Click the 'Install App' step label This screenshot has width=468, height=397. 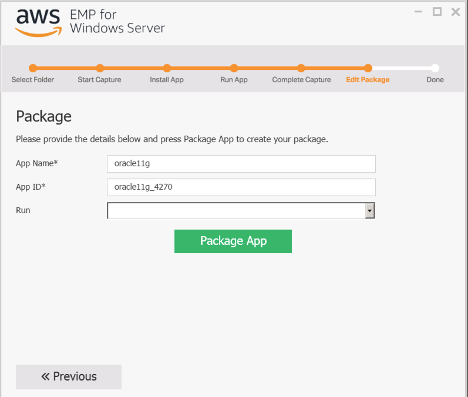coord(167,80)
